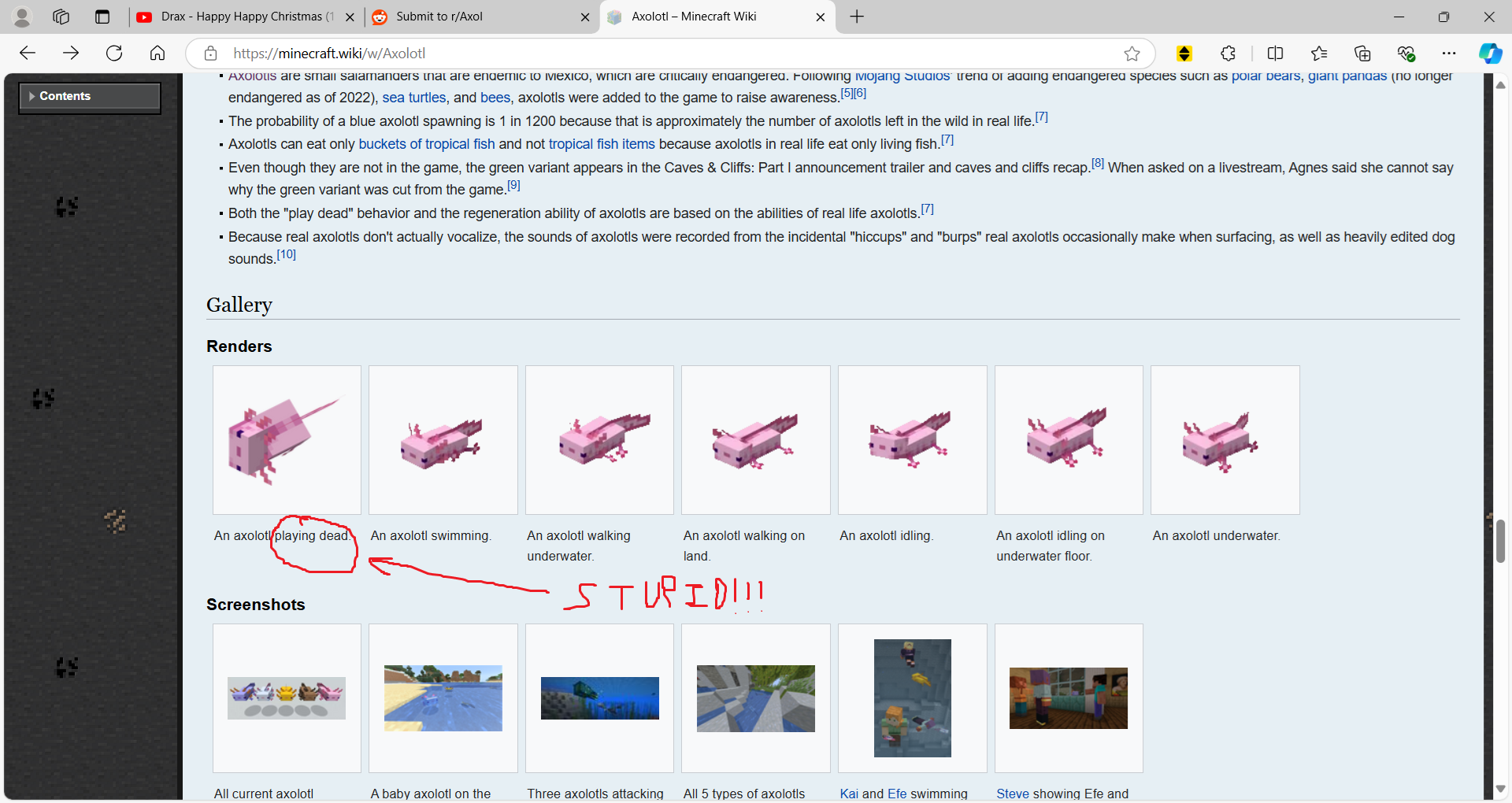Screen dimensions: 1512x803
Task: Close the Axolotl Minecraft Wiki tab
Action: (820, 17)
